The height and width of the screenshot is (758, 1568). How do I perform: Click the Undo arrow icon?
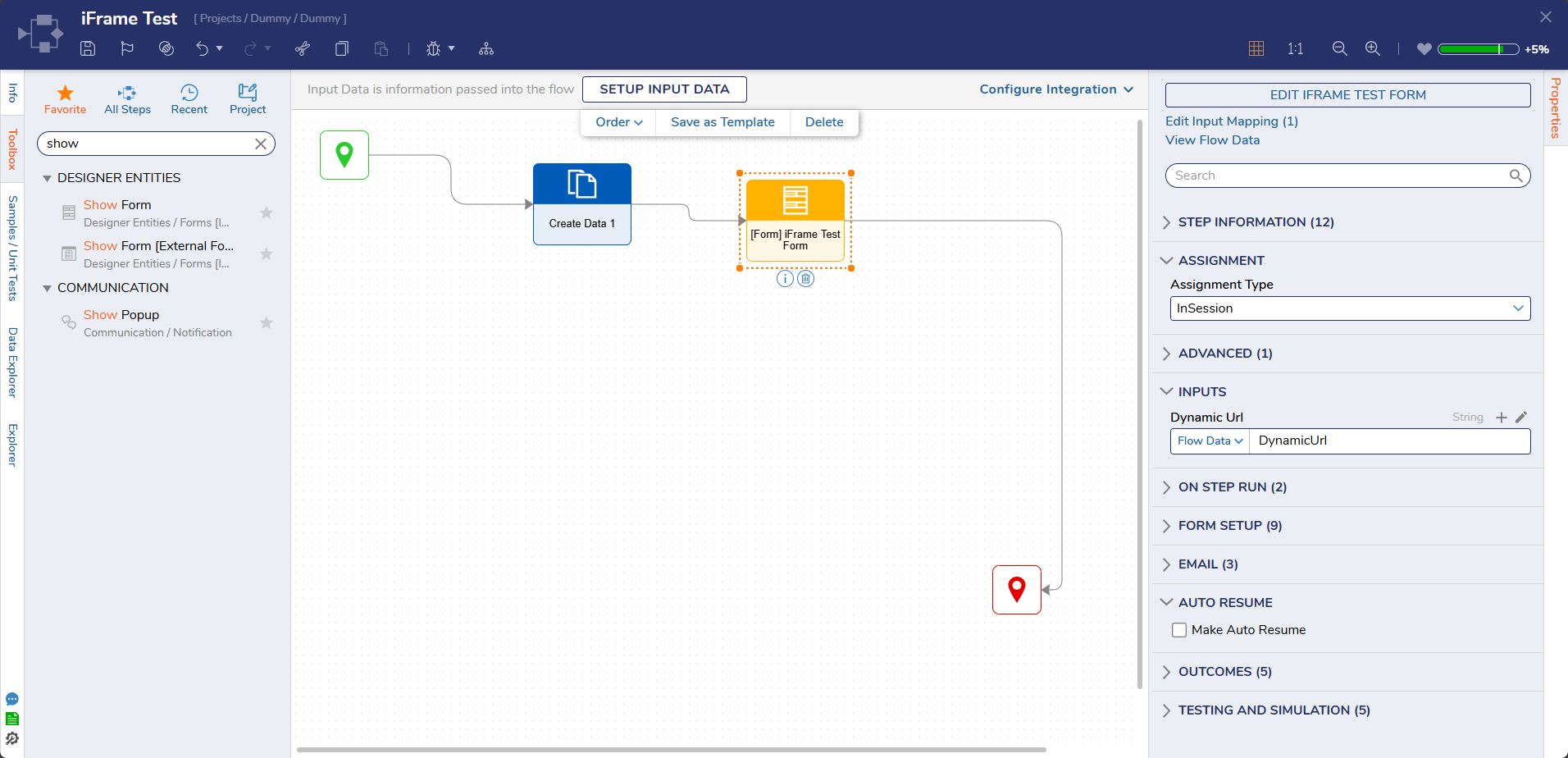coord(202,48)
